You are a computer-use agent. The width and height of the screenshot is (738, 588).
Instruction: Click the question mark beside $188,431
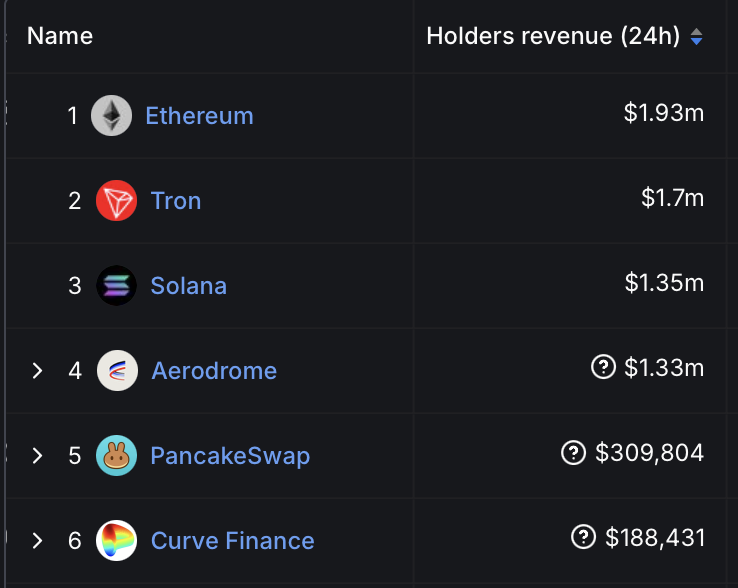(583, 537)
